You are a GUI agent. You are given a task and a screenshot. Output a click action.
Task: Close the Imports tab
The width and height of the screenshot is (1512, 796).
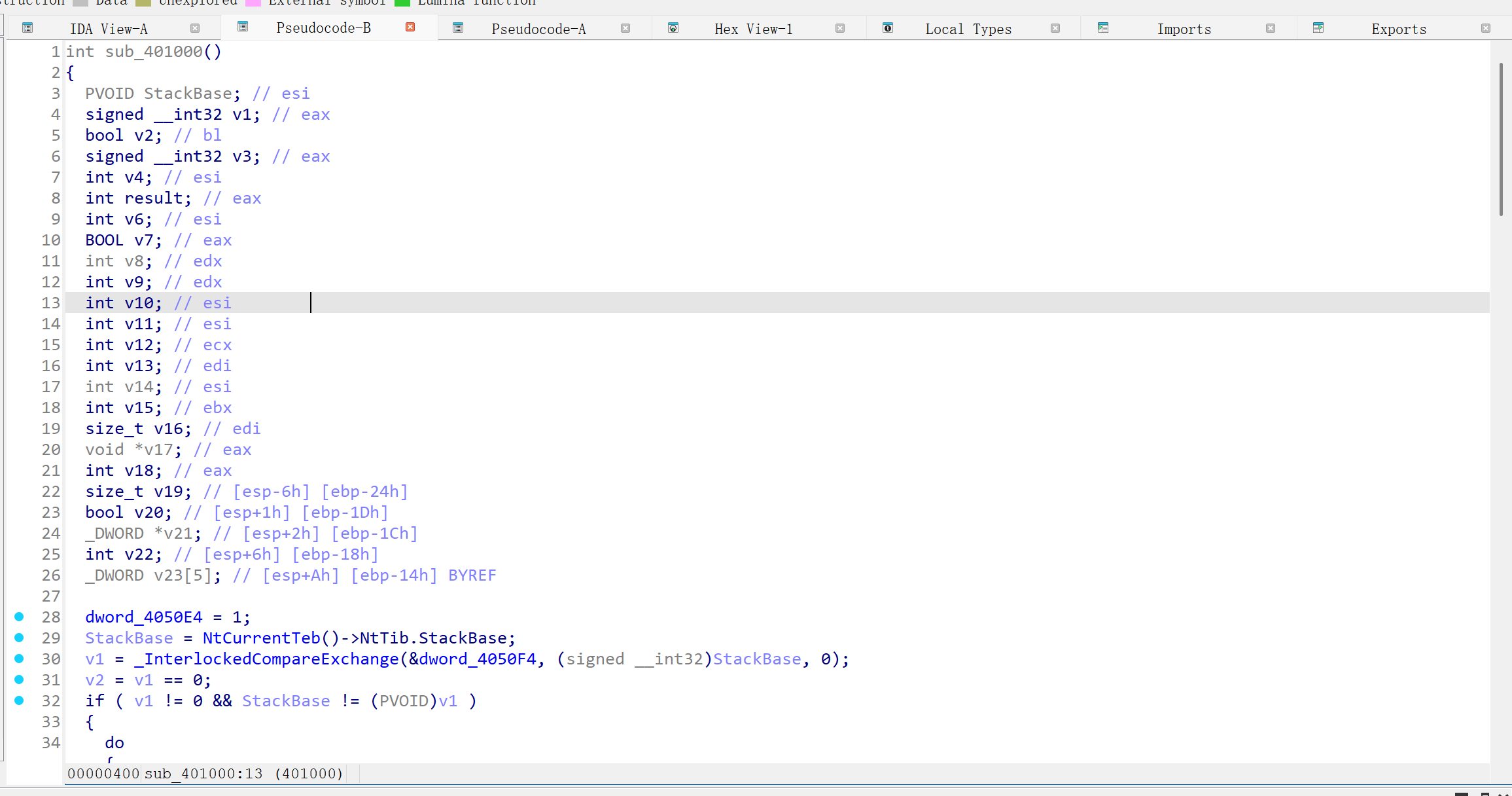point(1271,28)
